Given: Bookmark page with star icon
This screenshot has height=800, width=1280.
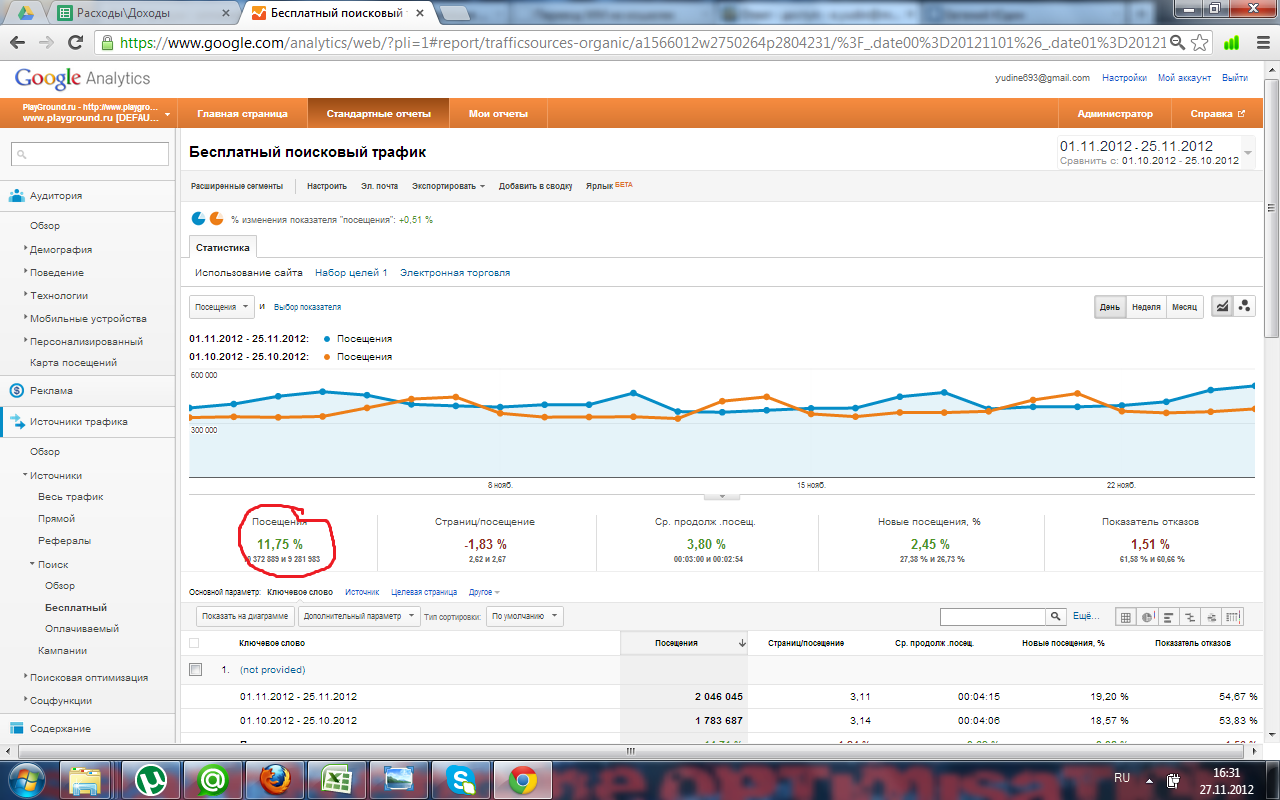Looking at the screenshot, I should (x=1200, y=43).
